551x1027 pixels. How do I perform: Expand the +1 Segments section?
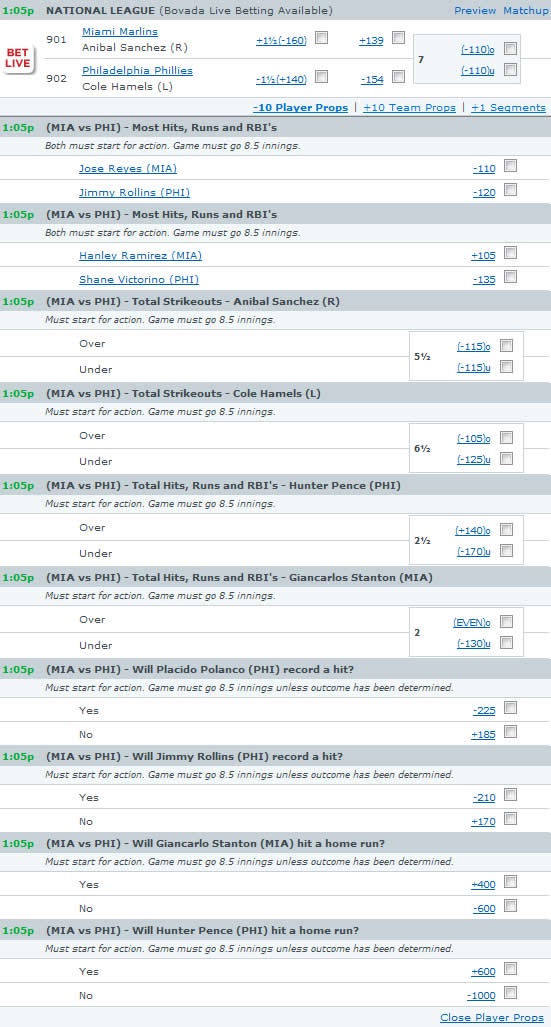tap(508, 107)
